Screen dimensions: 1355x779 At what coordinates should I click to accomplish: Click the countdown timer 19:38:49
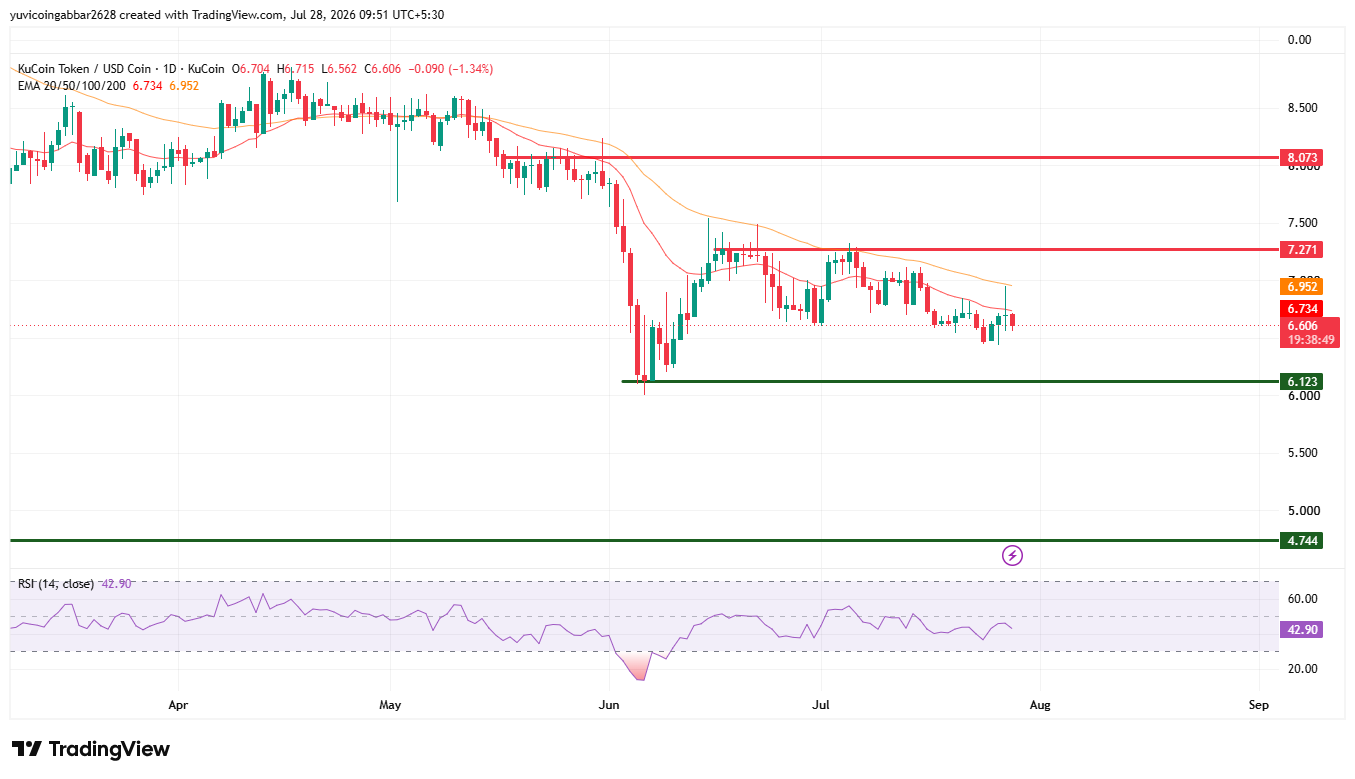pos(1310,340)
